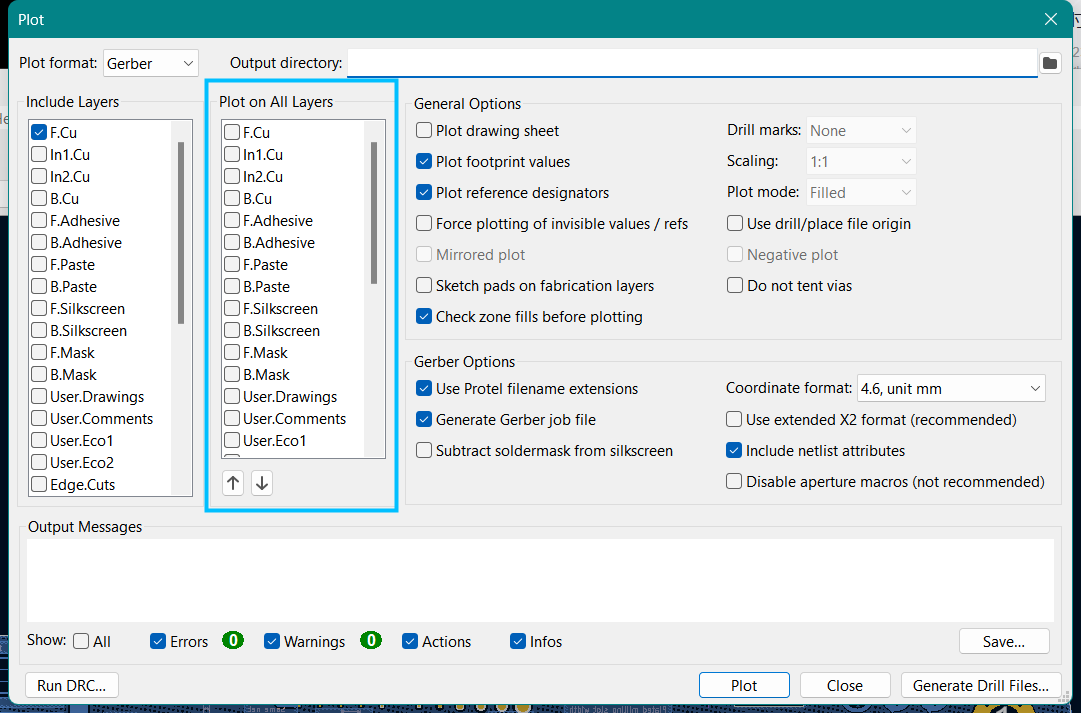Image resolution: width=1081 pixels, height=713 pixels.
Task: Click the Run DRC button
Action: [72, 685]
